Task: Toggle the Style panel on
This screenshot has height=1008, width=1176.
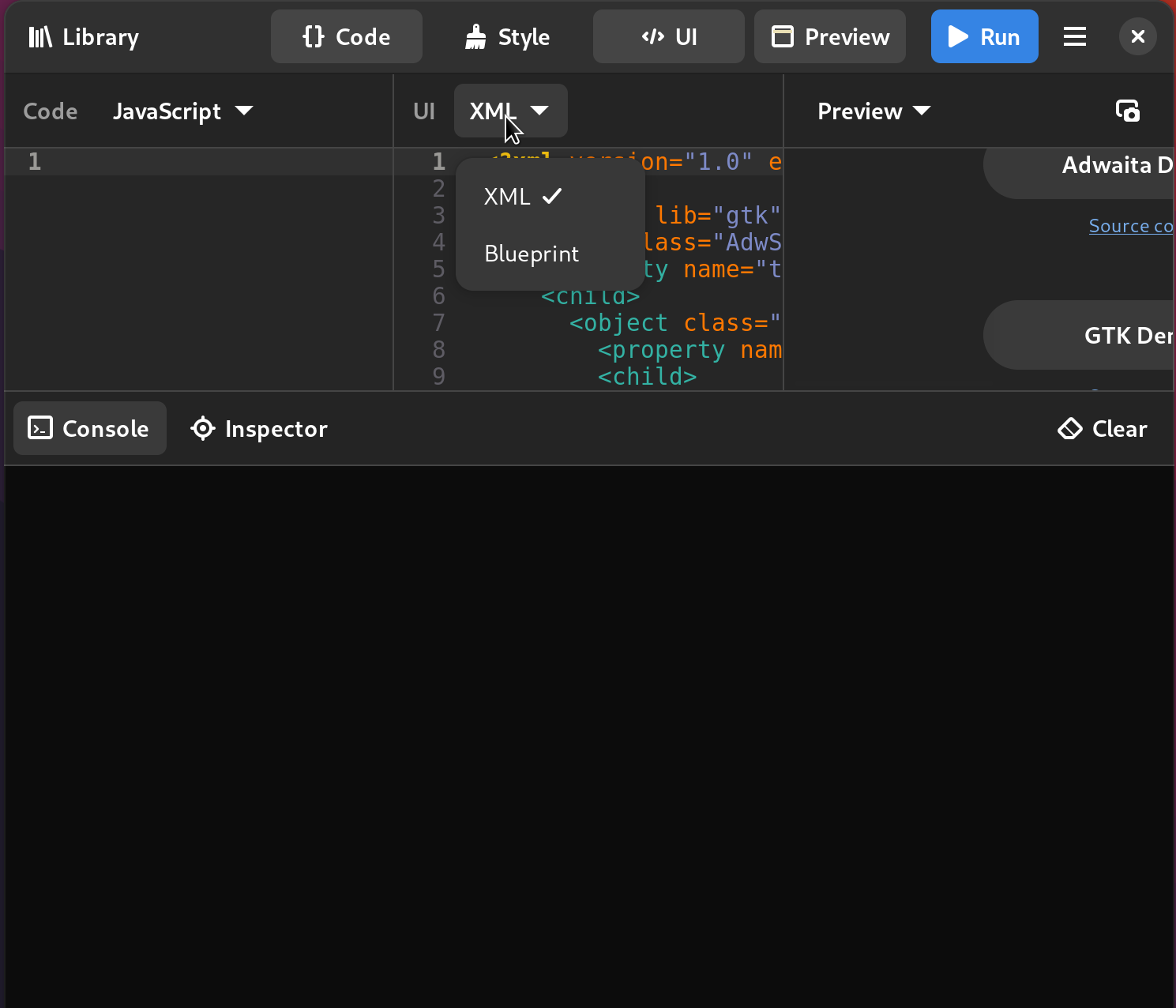Action: pyautogui.click(x=506, y=36)
